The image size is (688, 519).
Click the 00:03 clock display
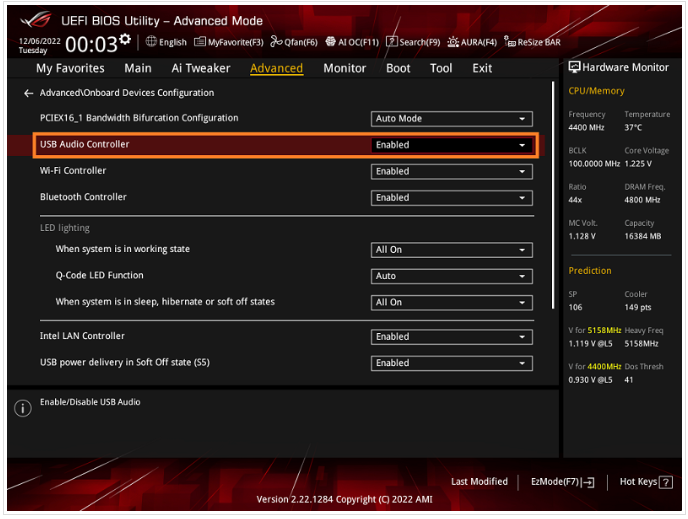coord(91,44)
